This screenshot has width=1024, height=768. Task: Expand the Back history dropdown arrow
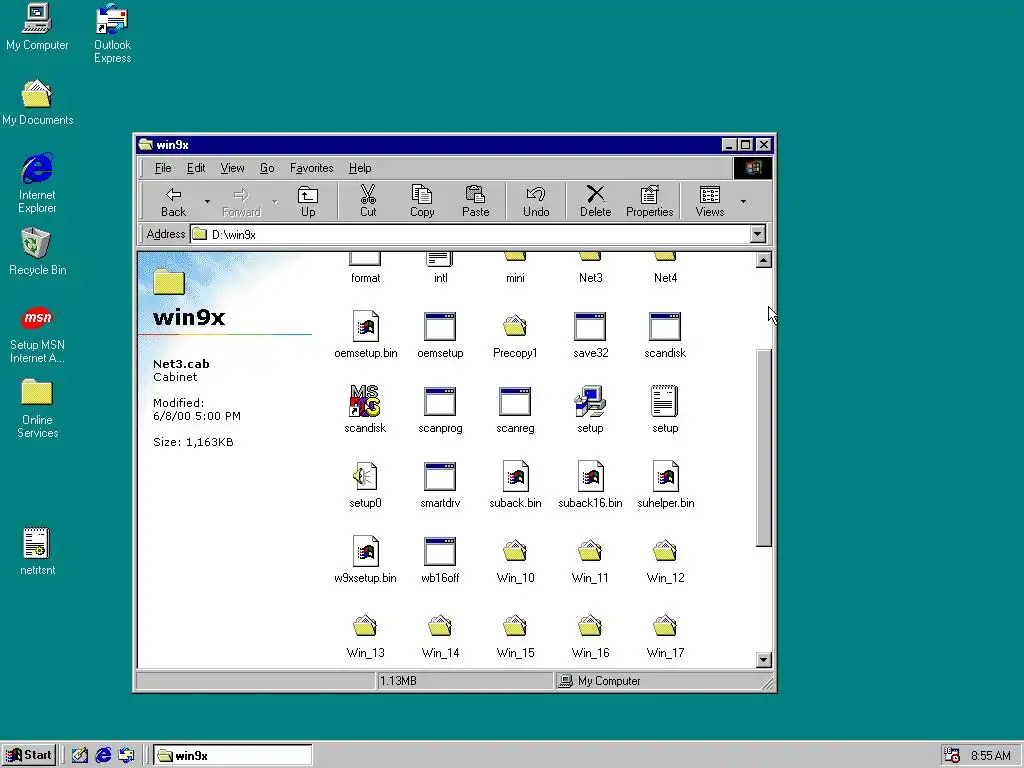point(207,201)
